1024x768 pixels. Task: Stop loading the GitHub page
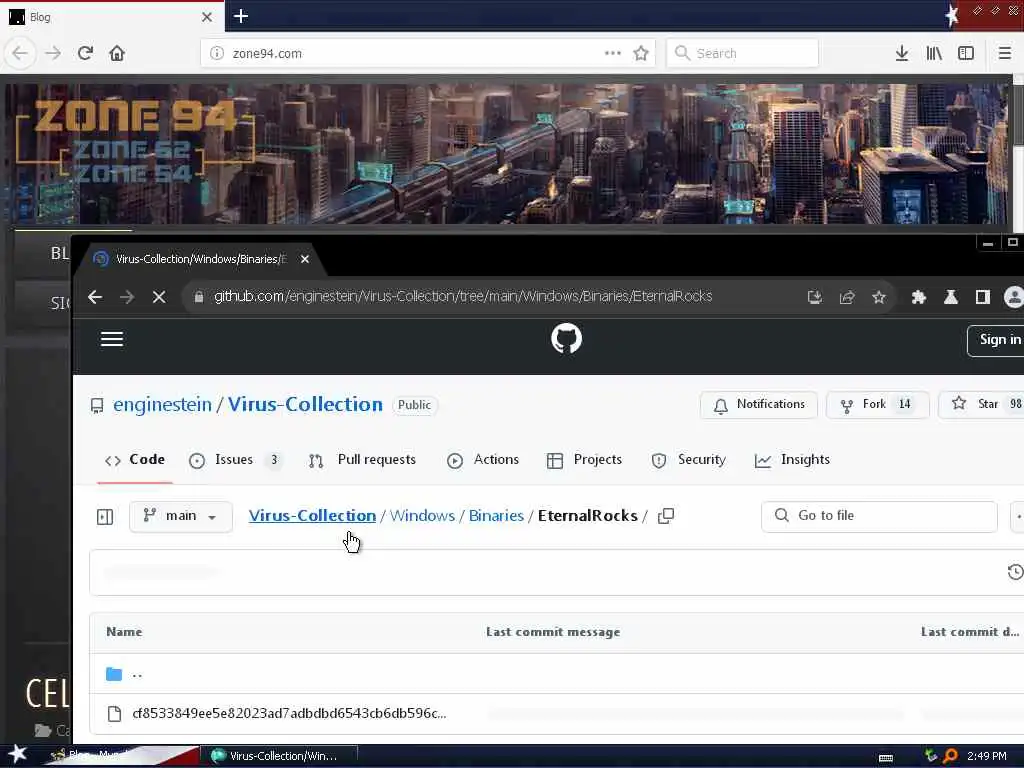(x=159, y=297)
